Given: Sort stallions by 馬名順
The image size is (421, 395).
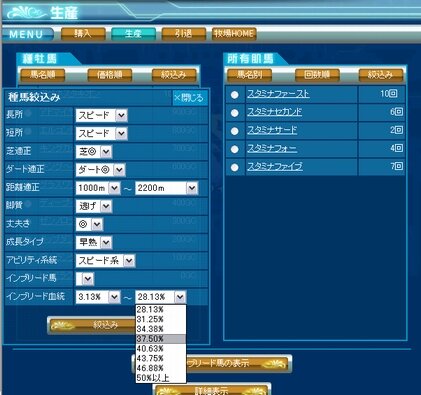Looking at the screenshot, I should (43, 75).
